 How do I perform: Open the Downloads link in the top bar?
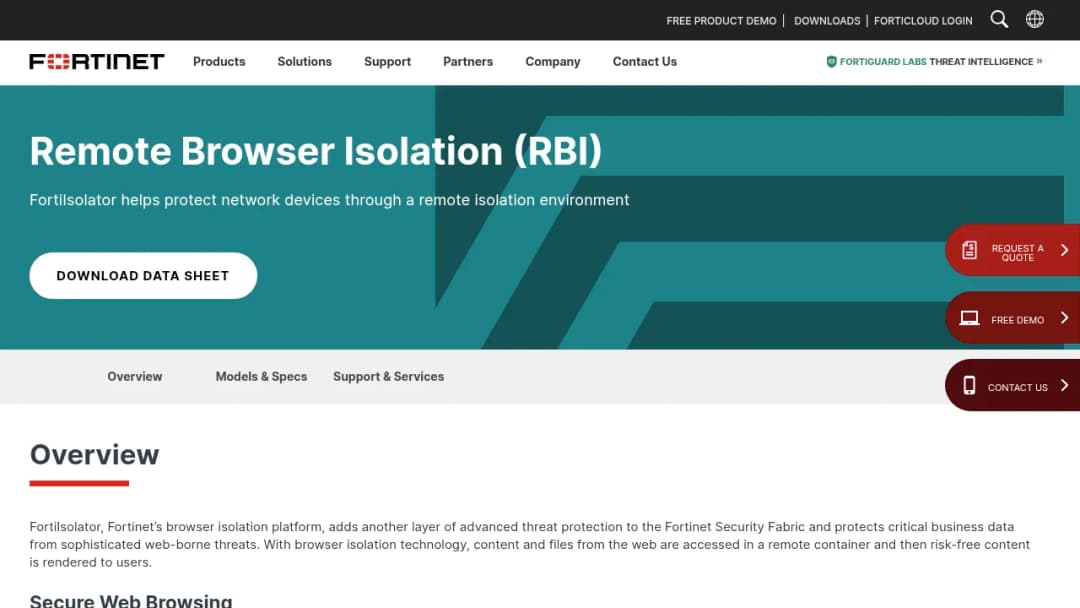pos(827,21)
